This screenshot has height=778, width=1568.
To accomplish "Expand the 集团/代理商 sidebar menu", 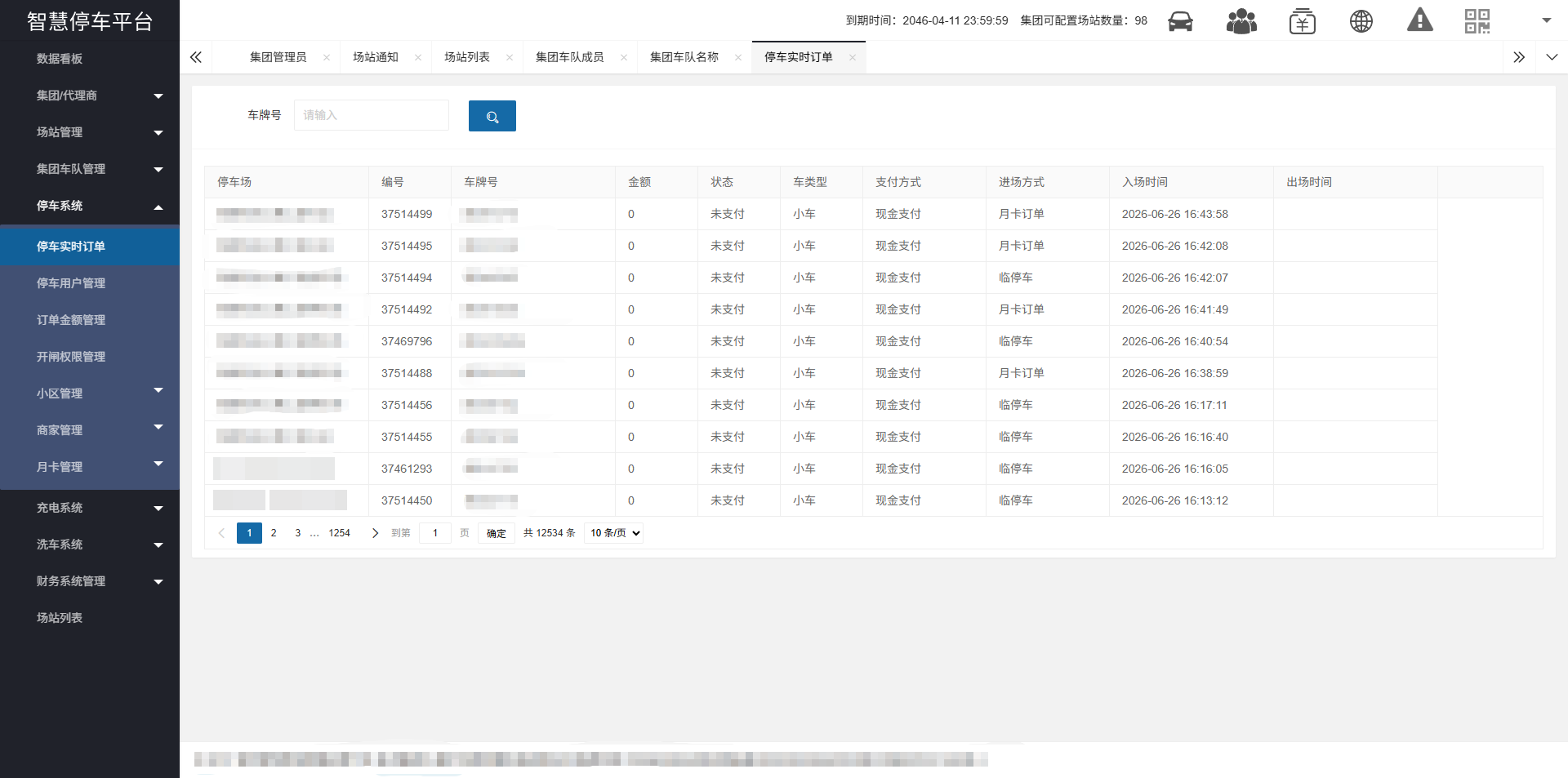I will pos(90,96).
